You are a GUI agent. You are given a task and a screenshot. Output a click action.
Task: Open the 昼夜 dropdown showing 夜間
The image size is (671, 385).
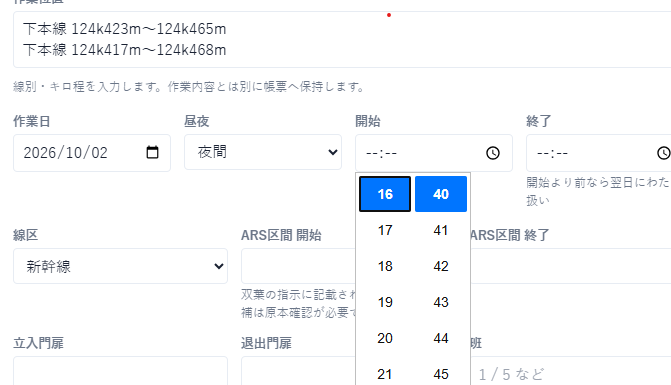coord(263,152)
